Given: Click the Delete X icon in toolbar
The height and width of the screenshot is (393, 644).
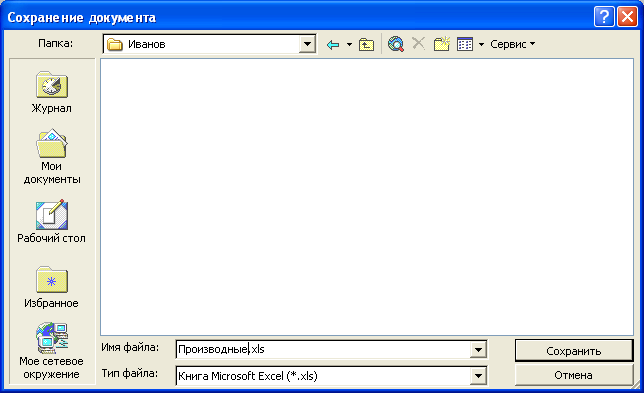Looking at the screenshot, I should 419,44.
